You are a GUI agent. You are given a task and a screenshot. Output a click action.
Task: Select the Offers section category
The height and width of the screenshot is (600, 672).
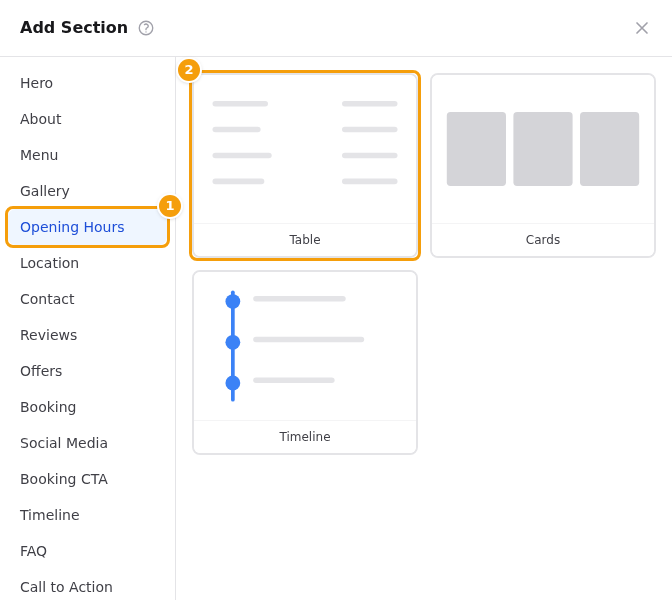click(87, 371)
